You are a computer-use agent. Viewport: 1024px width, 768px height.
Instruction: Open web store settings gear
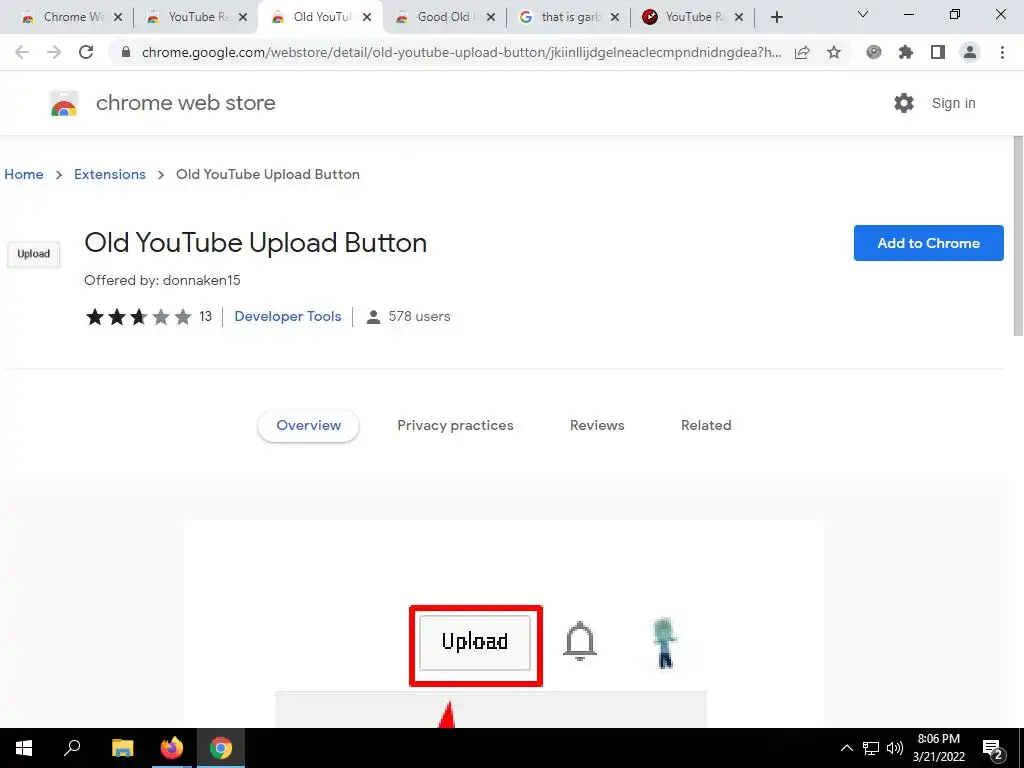[x=904, y=103]
